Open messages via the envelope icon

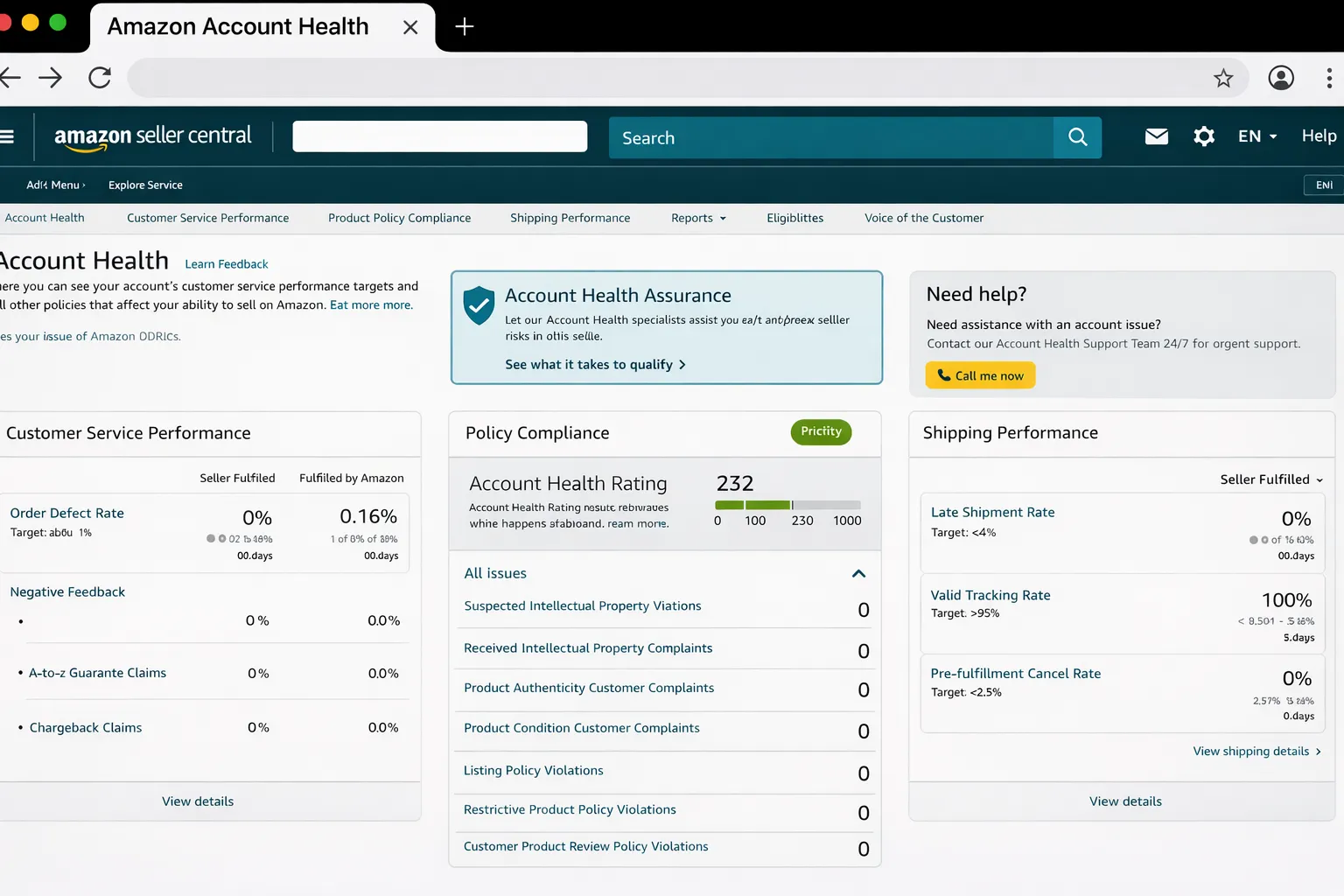pos(1157,136)
